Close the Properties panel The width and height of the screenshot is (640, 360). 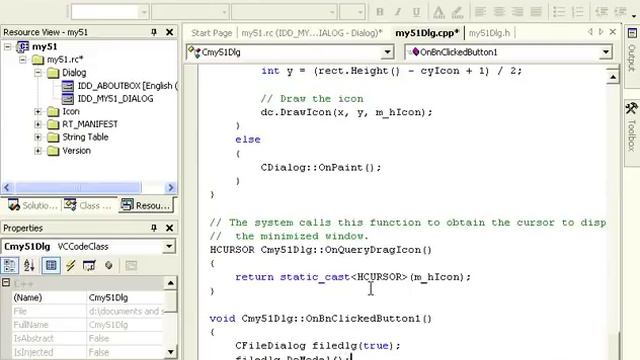tap(169, 228)
